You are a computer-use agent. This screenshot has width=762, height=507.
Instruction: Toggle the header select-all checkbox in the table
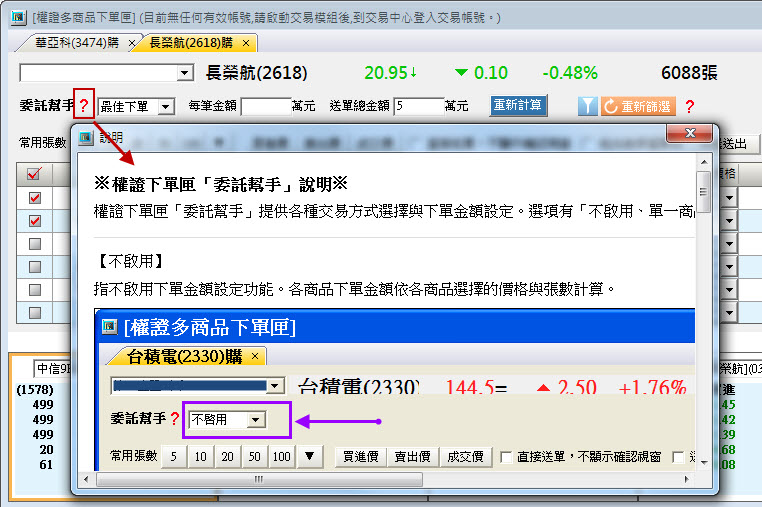point(34,174)
